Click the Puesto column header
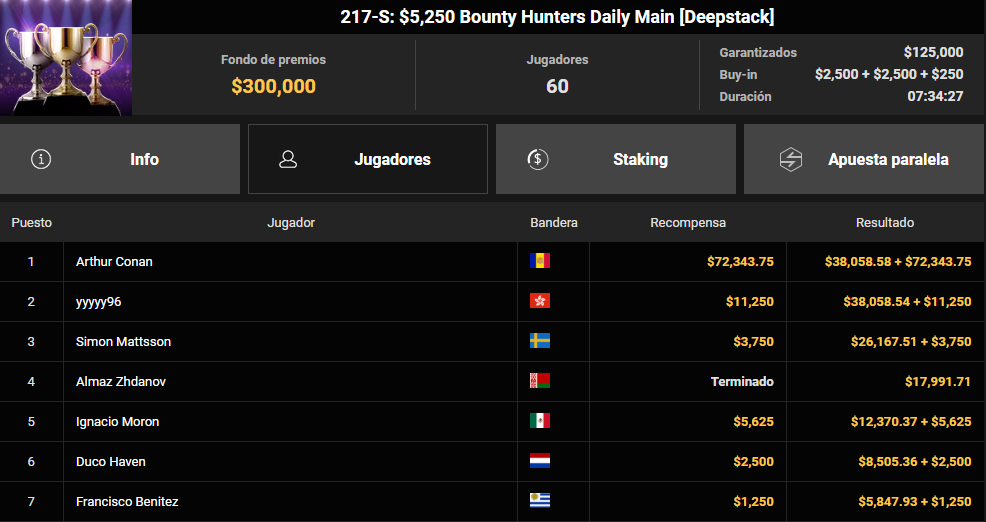 click(31, 223)
